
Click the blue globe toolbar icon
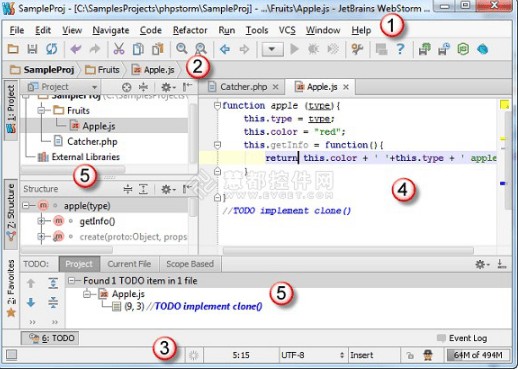(x=482, y=49)
